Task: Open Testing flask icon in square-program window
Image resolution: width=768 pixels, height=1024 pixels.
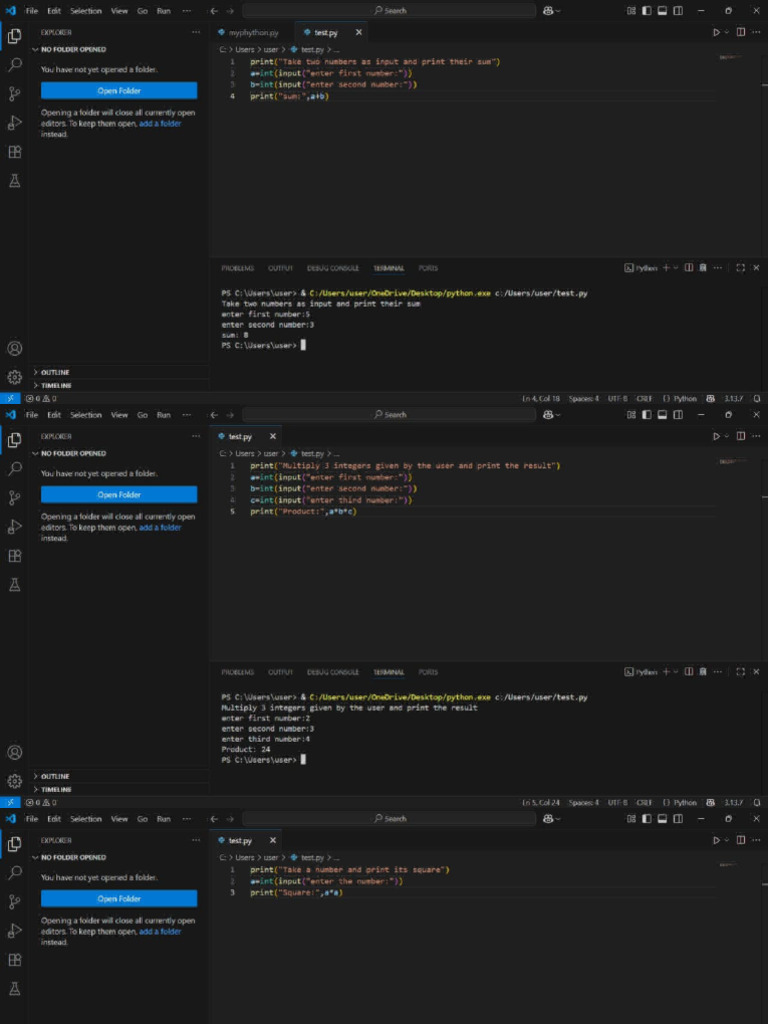Action: [x=14, y=989]
